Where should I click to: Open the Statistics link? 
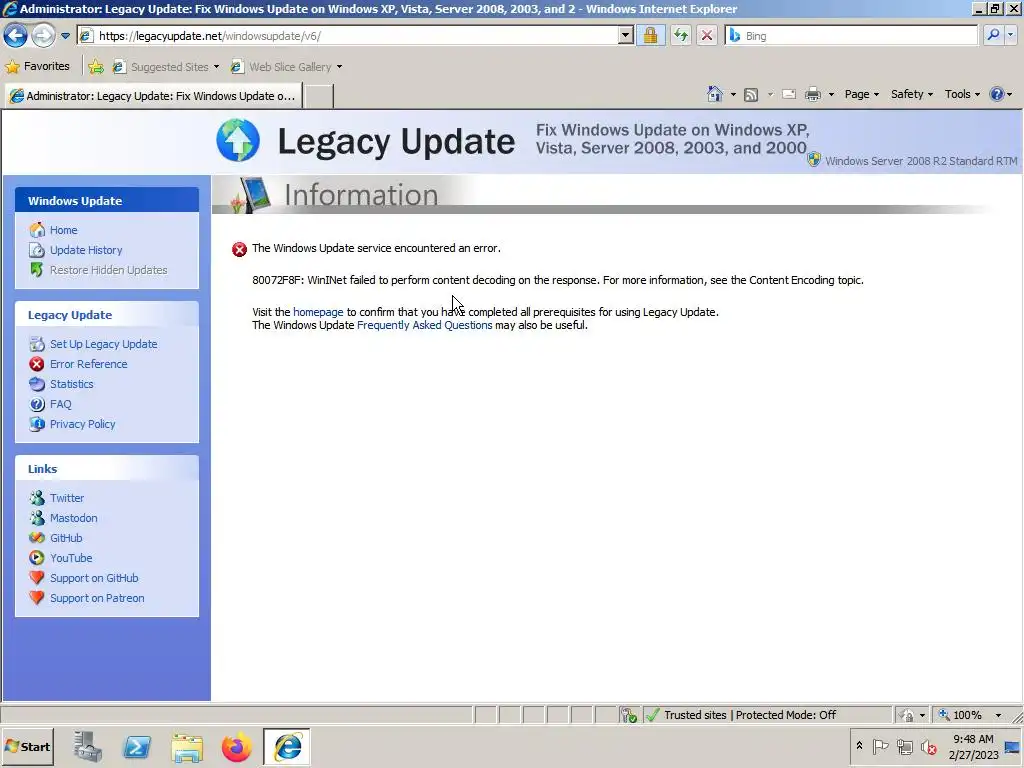71,384
